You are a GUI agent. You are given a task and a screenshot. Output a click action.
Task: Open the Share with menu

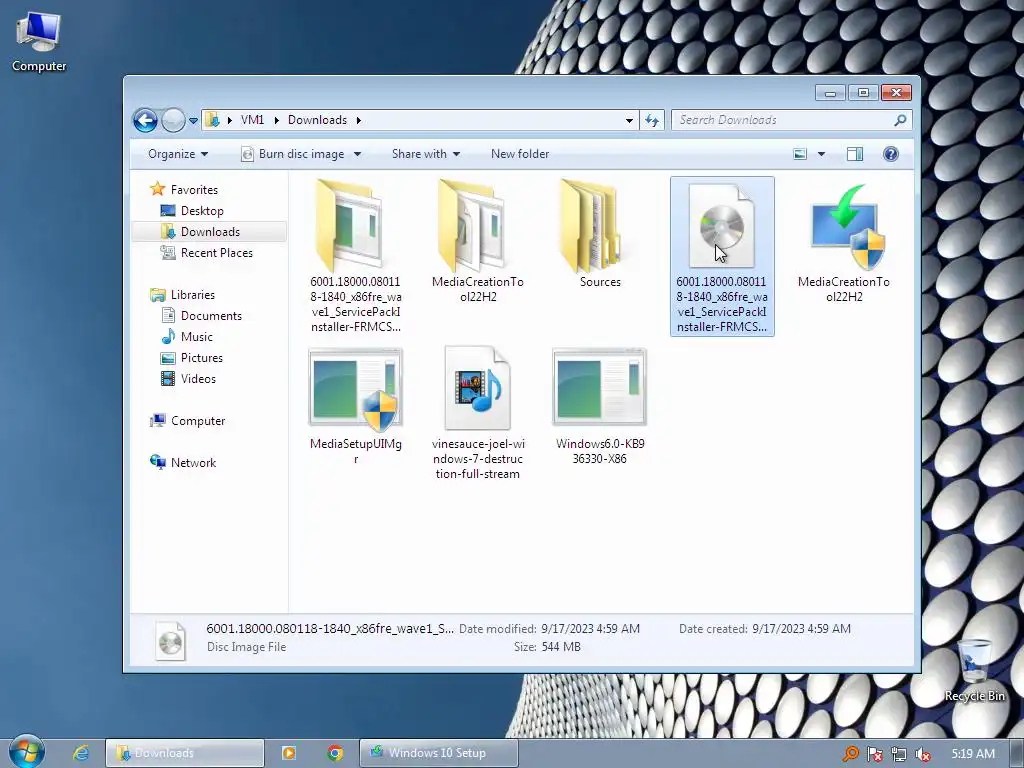[426, 154]
